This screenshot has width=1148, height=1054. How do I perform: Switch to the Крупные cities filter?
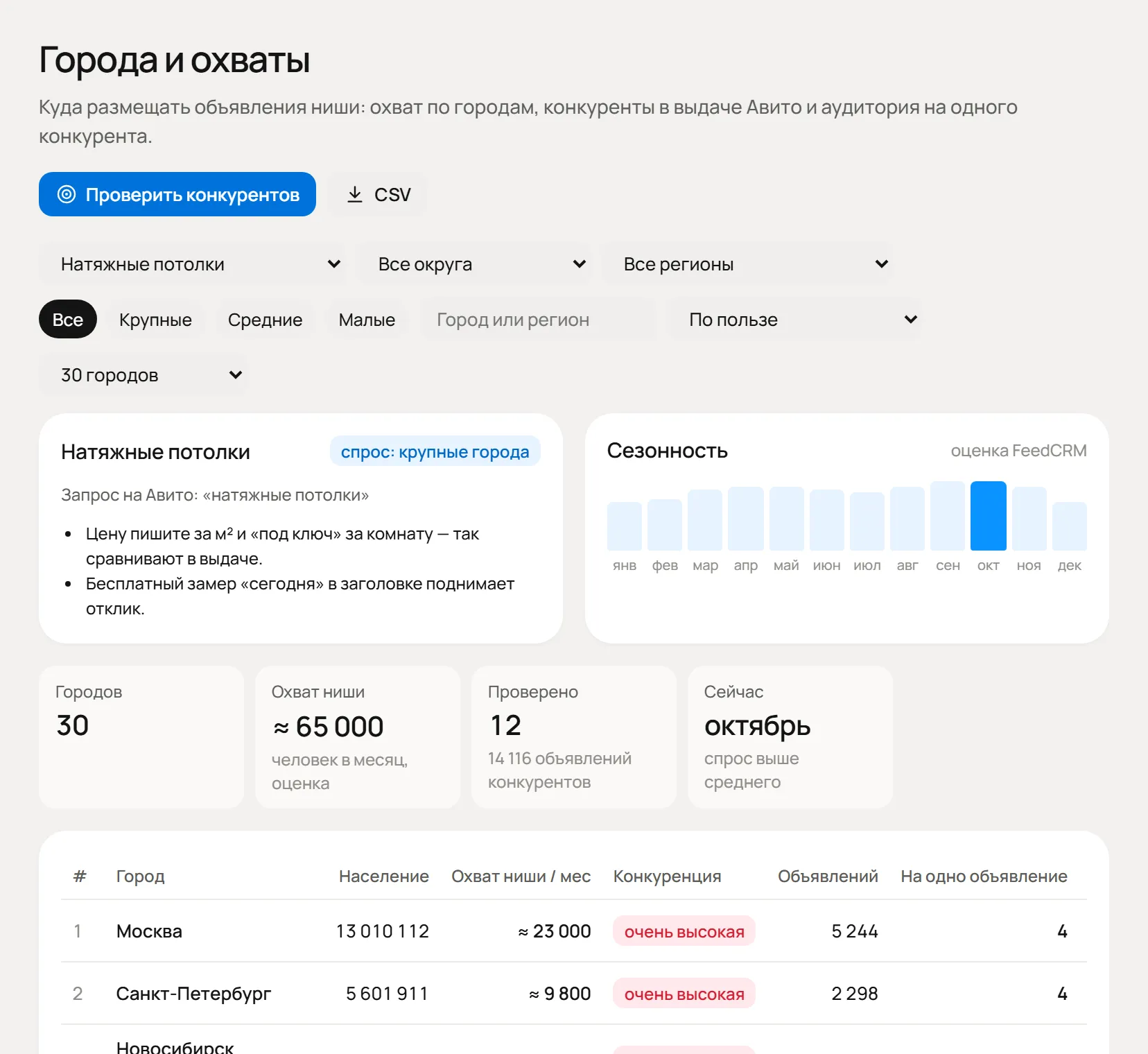(155, 319)
